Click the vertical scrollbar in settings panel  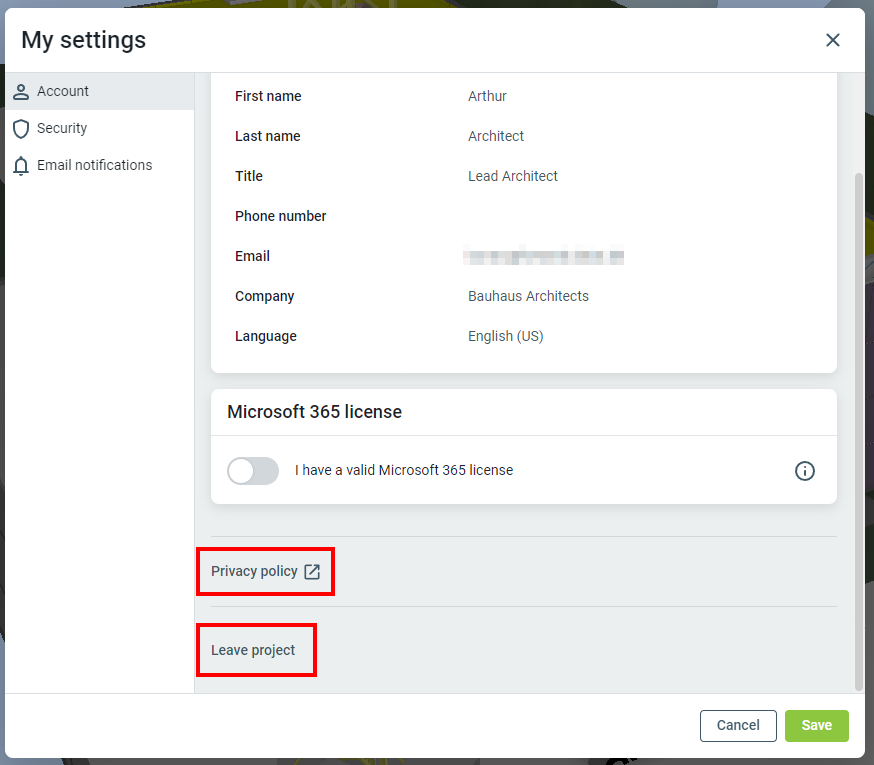coord(858,430)
